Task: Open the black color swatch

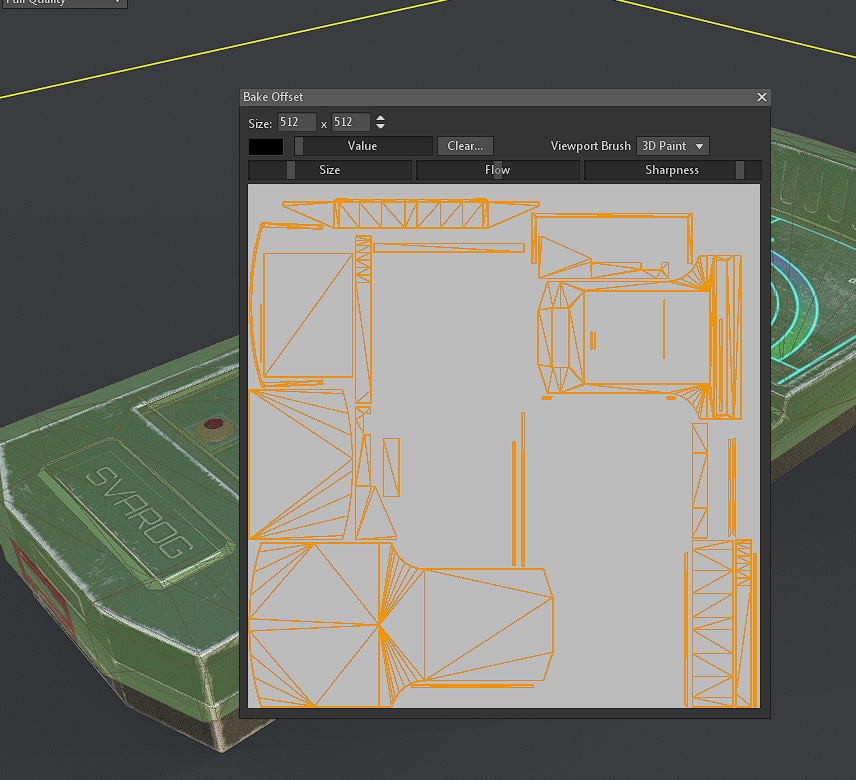Action: pyautogui.click(x=266, y=146)
